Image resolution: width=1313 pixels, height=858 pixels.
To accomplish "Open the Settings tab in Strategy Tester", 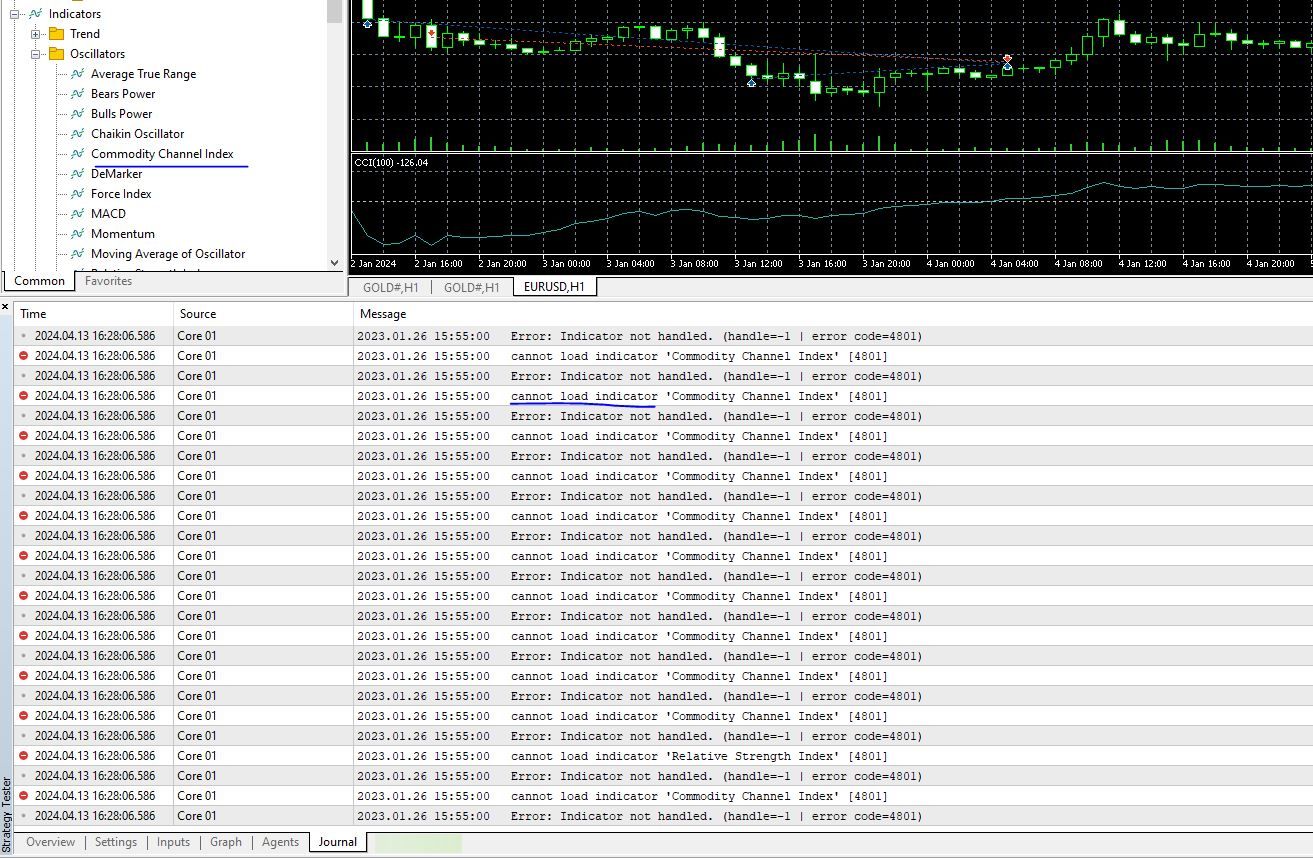I will point(116,842).
